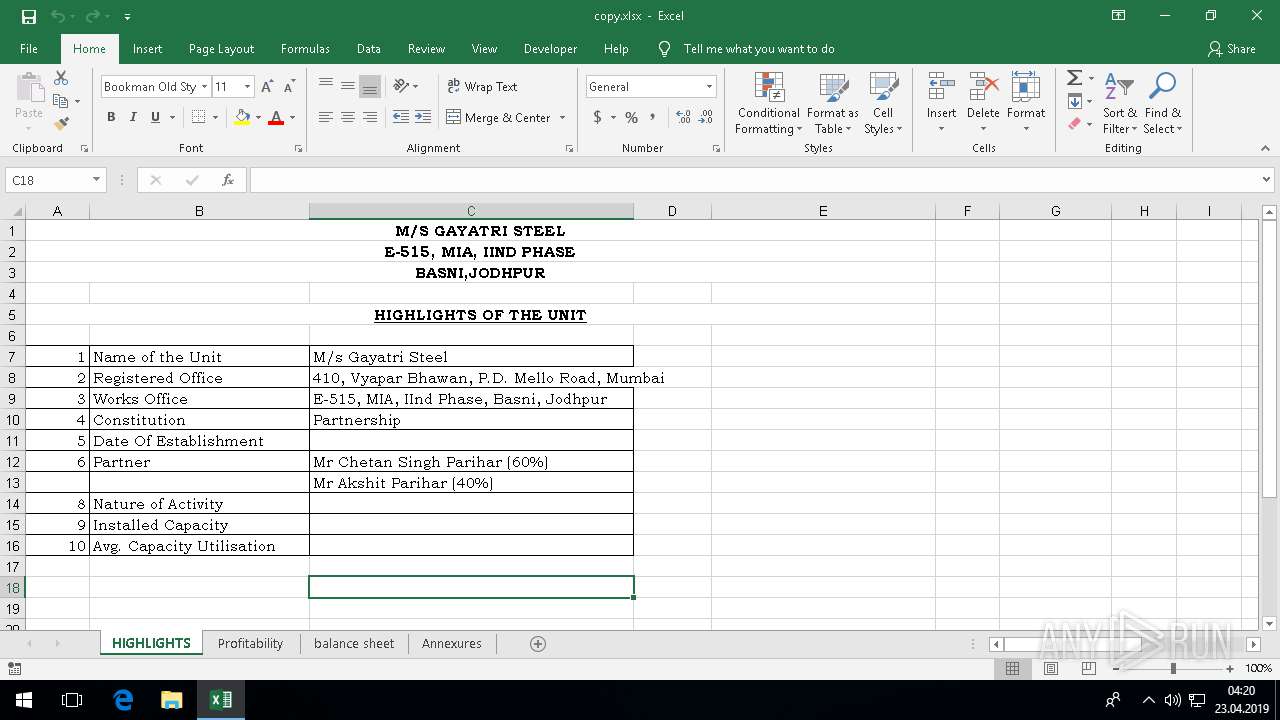Viewport: 1280px width, 720px height.
Task: Click the Insert Function fx icon
Action: click(228, 180)
